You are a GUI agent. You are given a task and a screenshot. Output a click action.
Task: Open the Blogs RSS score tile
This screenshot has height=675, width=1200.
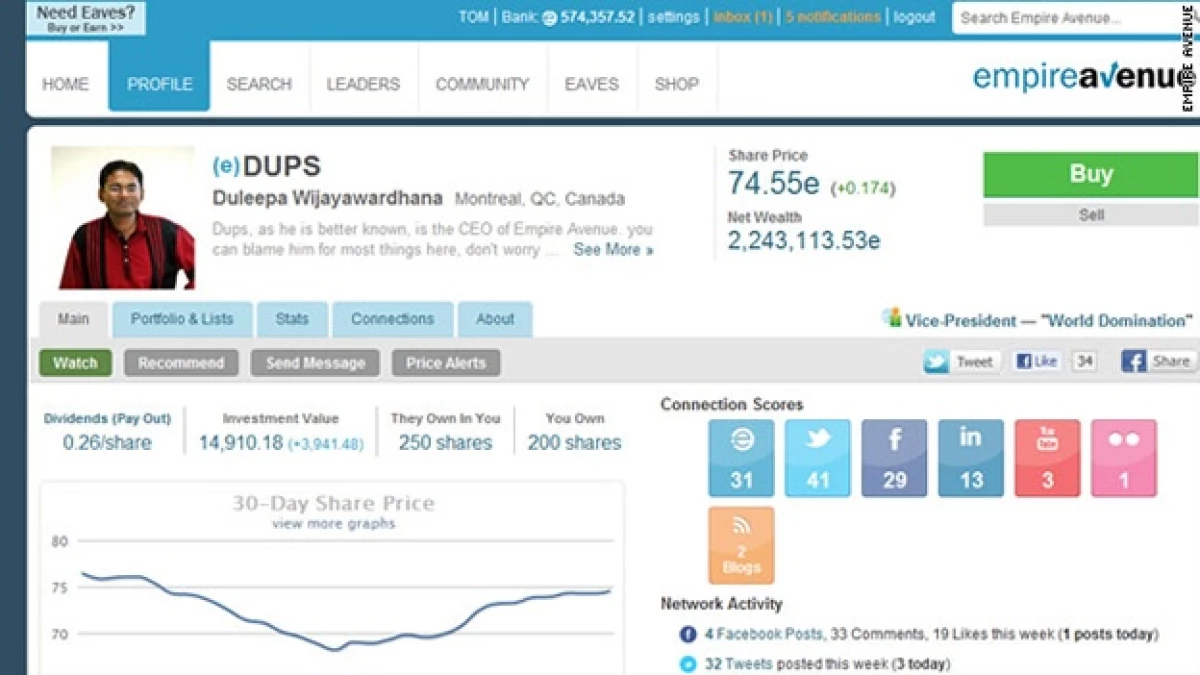click(741, 545)
